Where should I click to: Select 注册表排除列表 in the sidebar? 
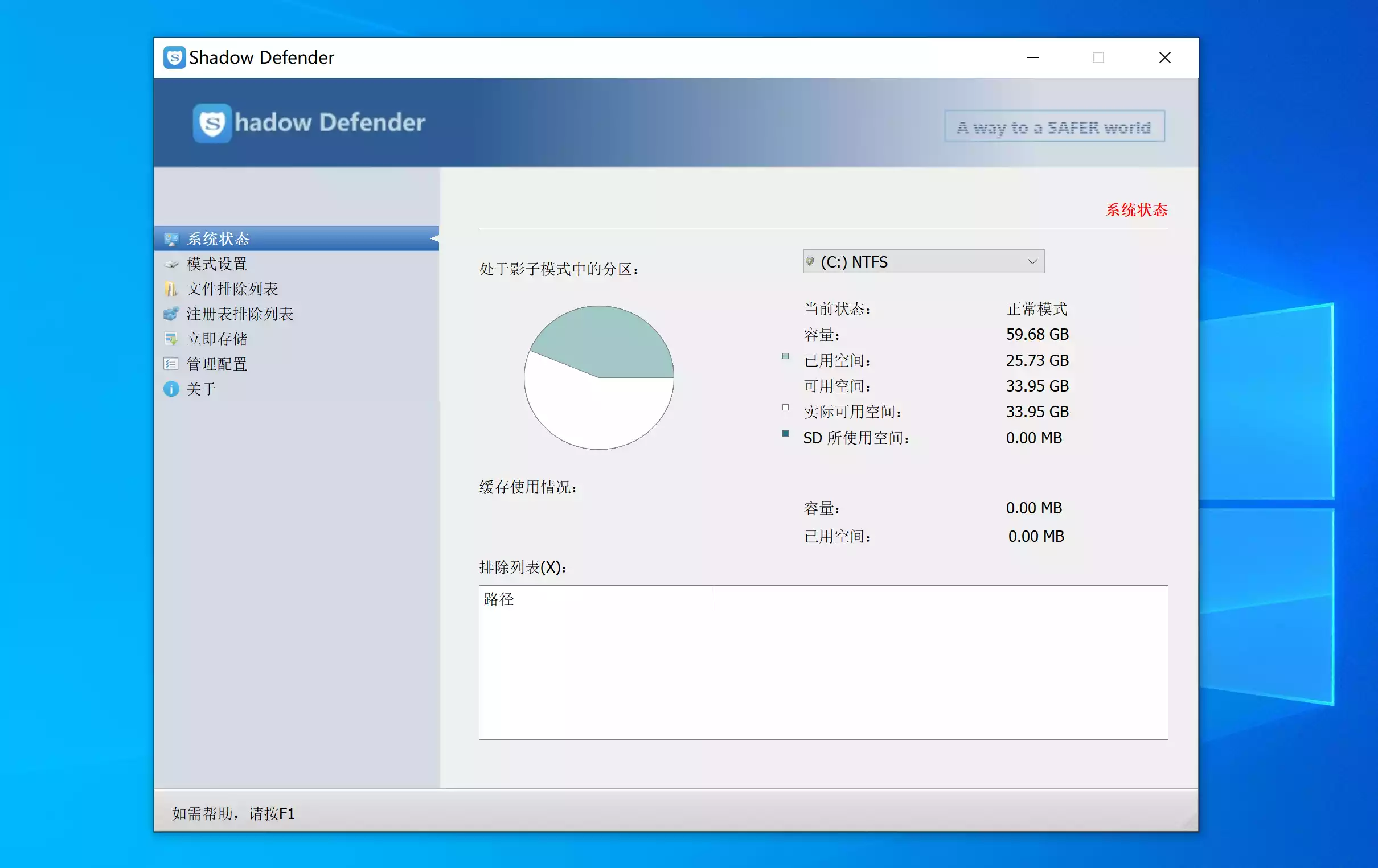(x=297, y=314)
